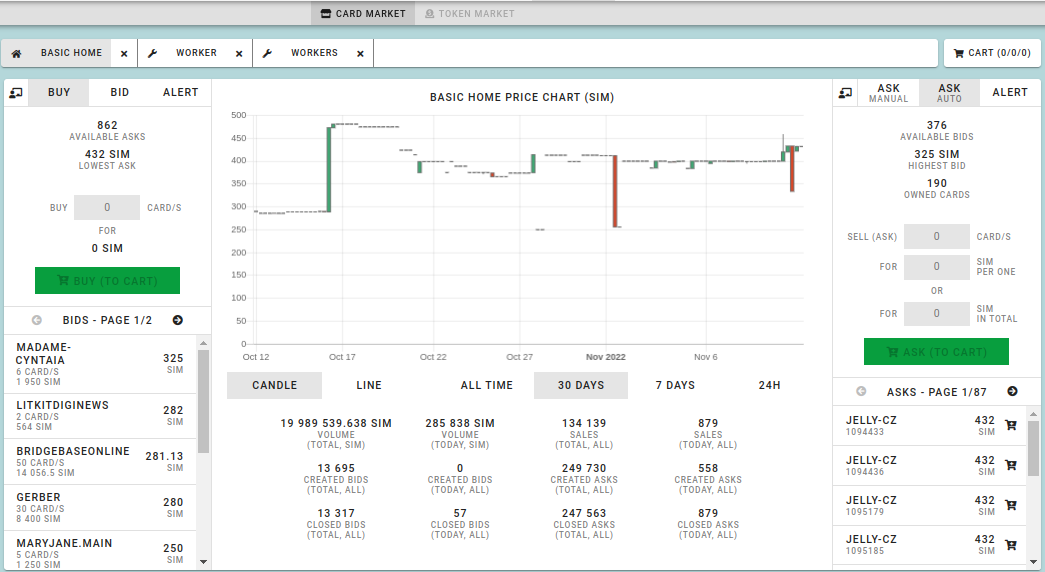Add JELLY-CZ card 1094433 to cart
This screenshot has width=1045, height=572.
click(1010, 426)
